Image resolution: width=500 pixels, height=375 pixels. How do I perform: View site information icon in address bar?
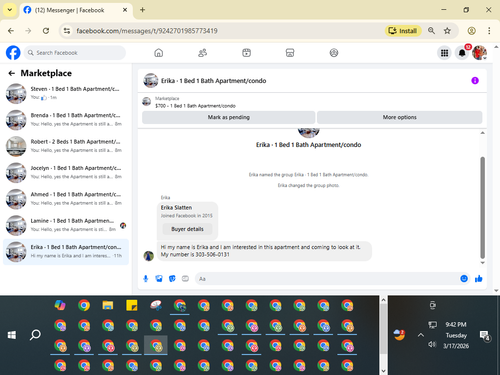pos(67,31)
